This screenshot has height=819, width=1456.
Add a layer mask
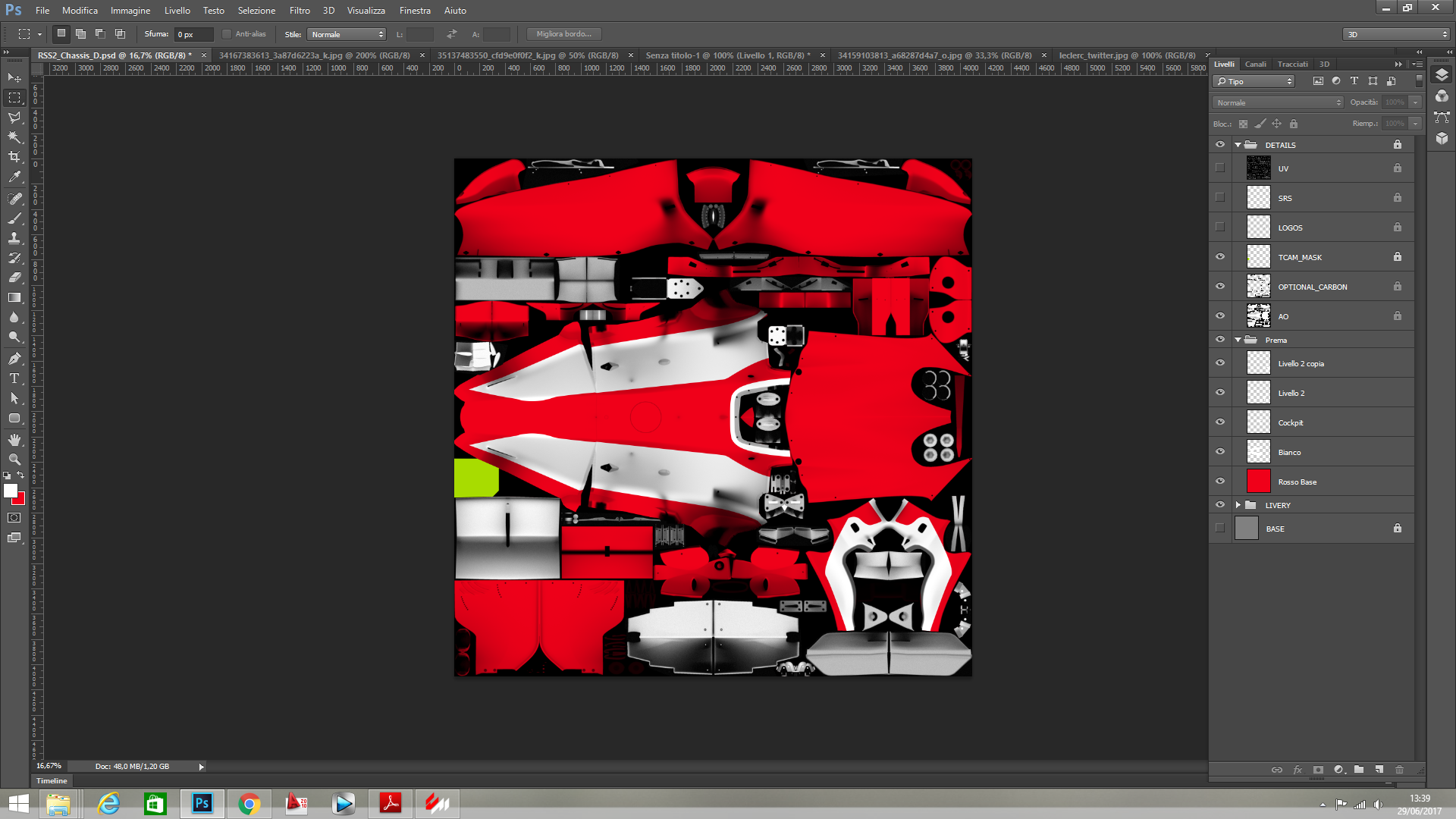pyautogui.click(x=1318, y=770)
